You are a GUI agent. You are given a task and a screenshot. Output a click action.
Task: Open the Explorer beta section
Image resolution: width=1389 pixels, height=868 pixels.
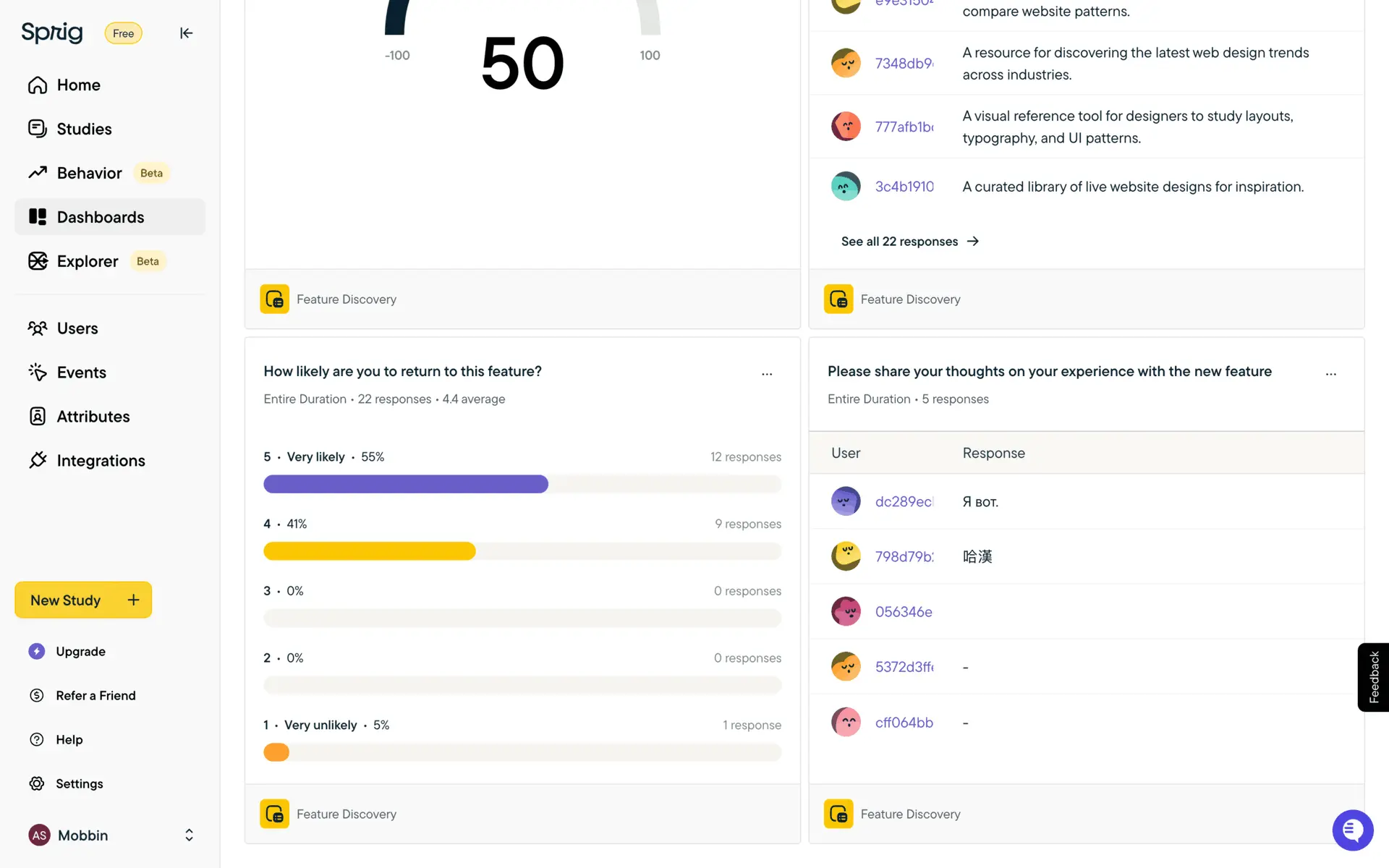88,261
